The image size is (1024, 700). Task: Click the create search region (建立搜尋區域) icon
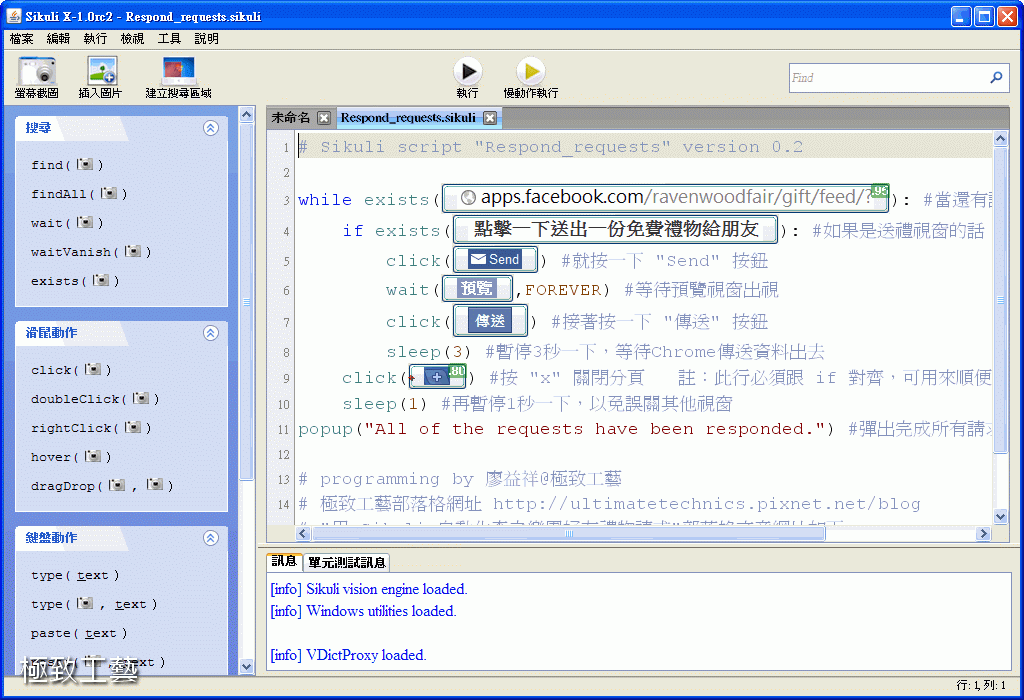178,71
